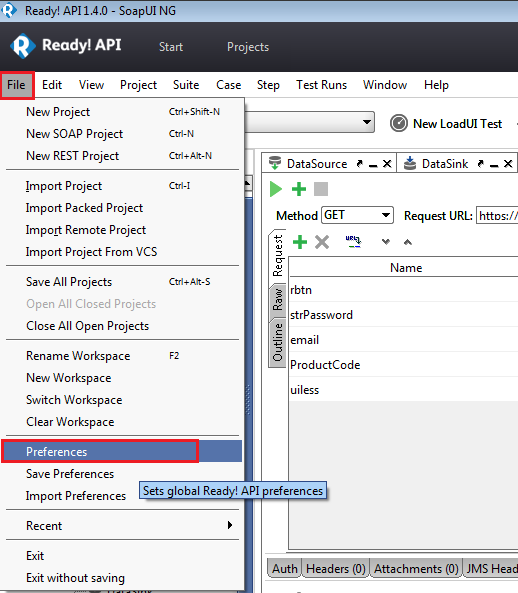This screenshot has width=518, height=593.
Task: Open the Suite menu
Action: 186,85
